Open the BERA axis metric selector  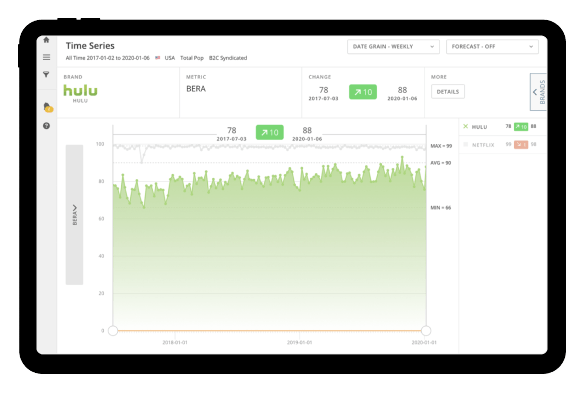click(74, 215)
